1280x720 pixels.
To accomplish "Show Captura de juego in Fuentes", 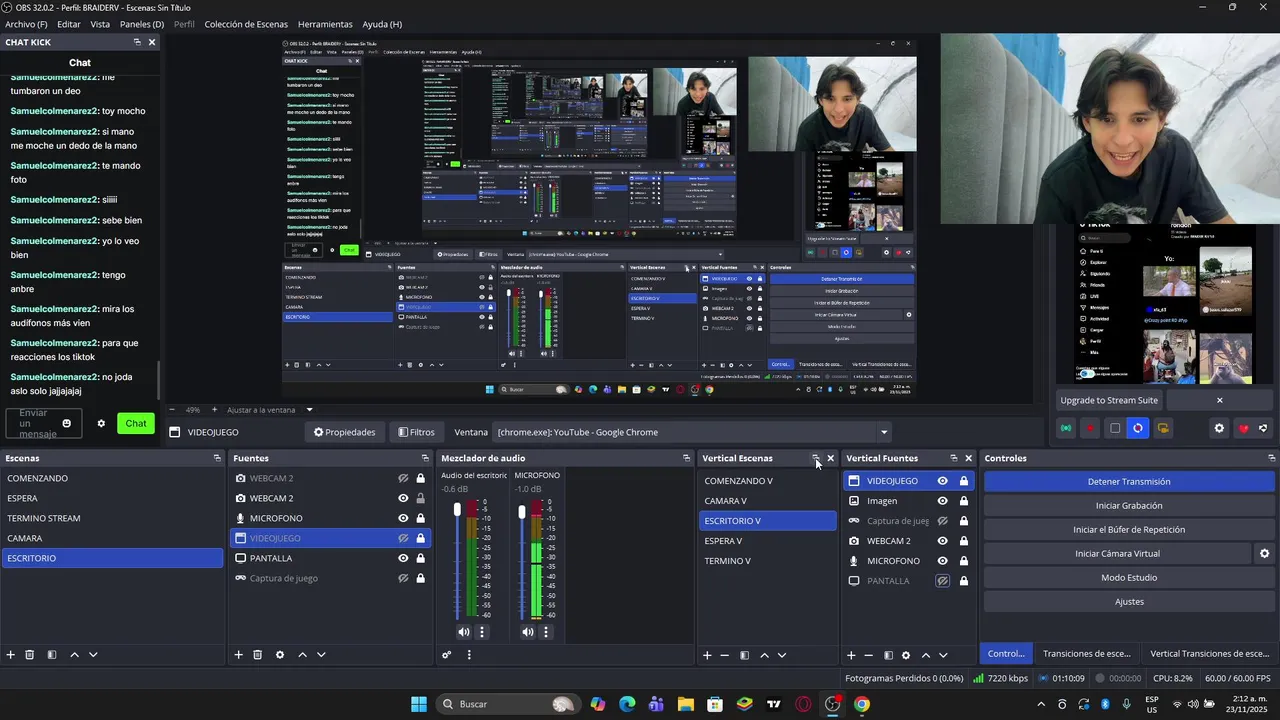I will pos(403,578).
